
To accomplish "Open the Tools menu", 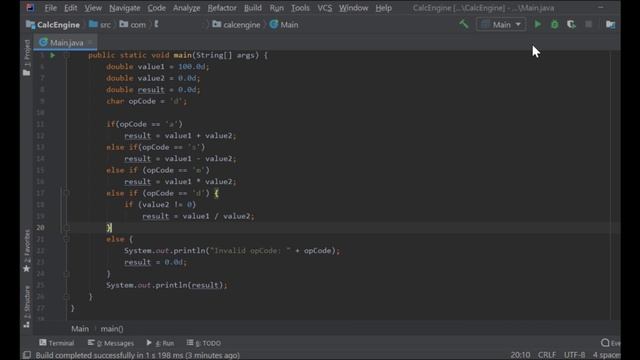I will click(300, 8).
